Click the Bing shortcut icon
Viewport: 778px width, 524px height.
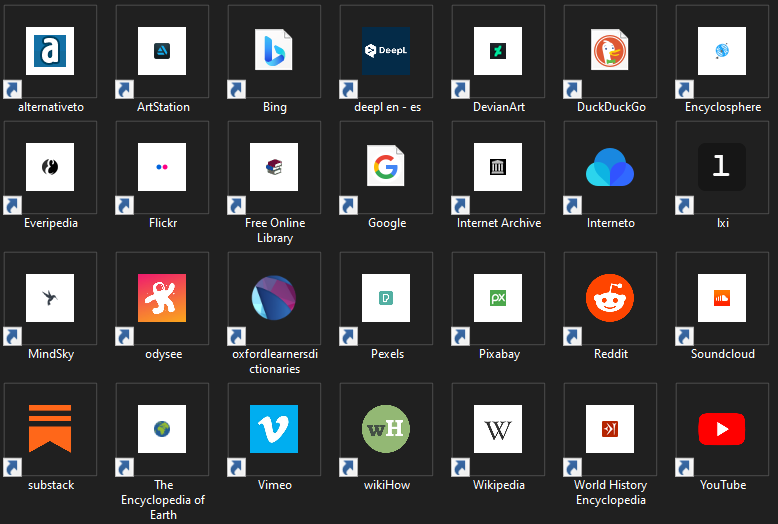click(x=274, y=50)
